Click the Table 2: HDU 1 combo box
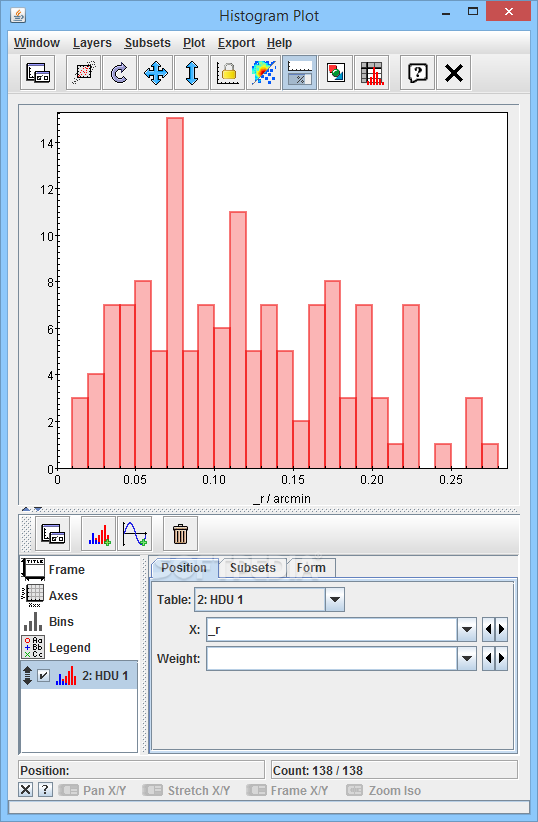The height and width of the screenshot is (822, 538). click(270, 600)
